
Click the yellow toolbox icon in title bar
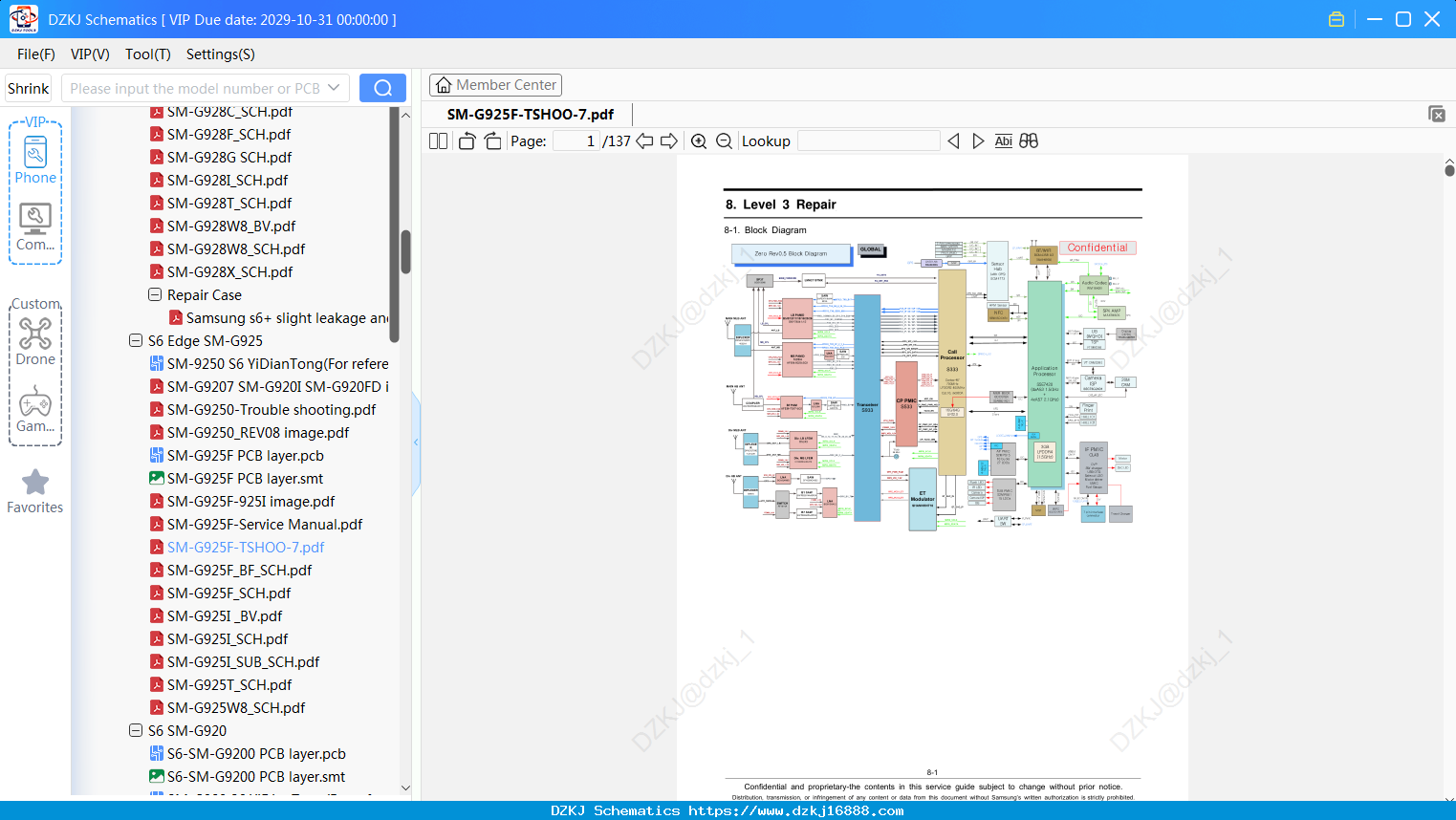coord(1336,19)
